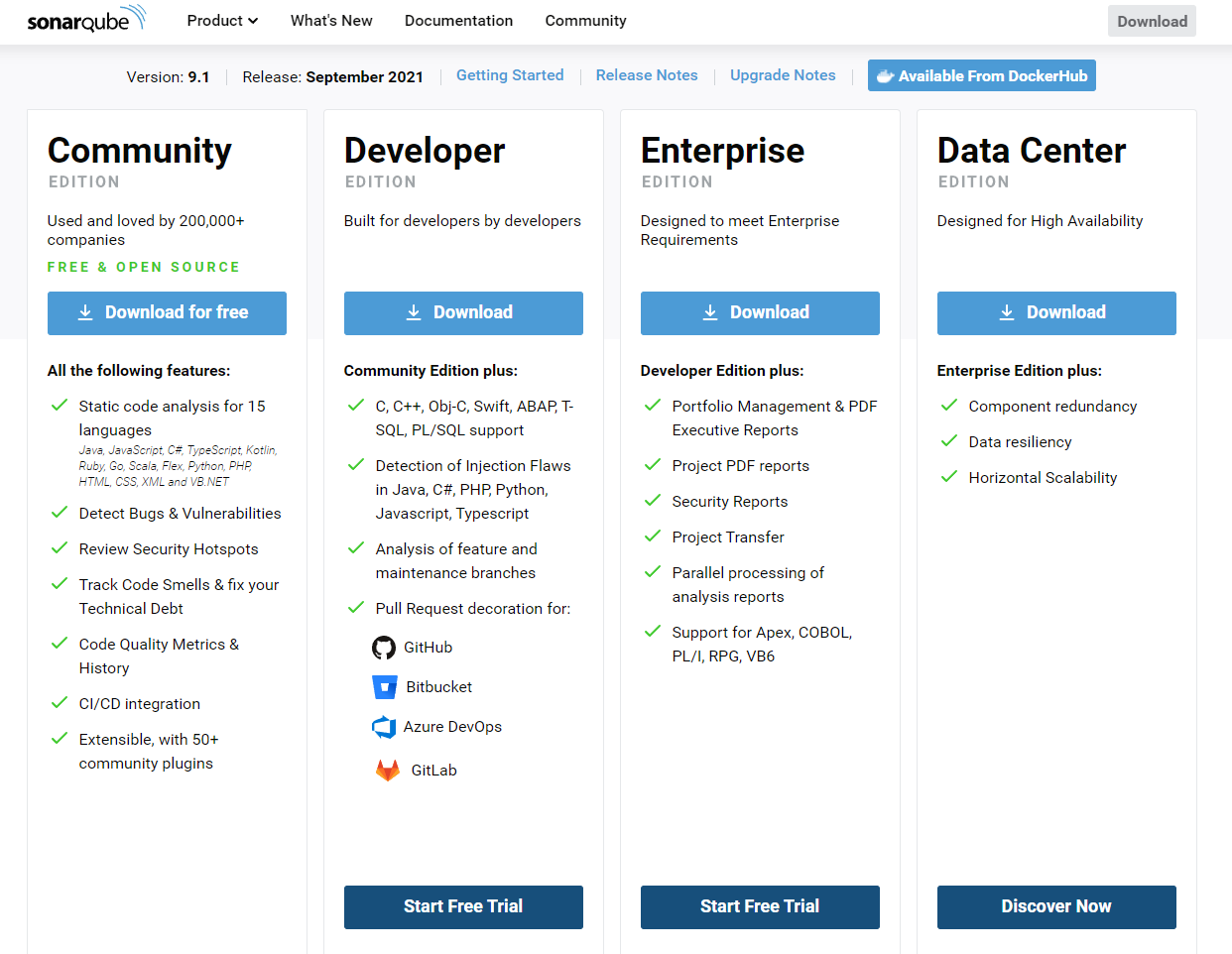Click download arrow icon in Data Center button
The height and width of the screenshot is (954, 1232).
click(1007, 313)
